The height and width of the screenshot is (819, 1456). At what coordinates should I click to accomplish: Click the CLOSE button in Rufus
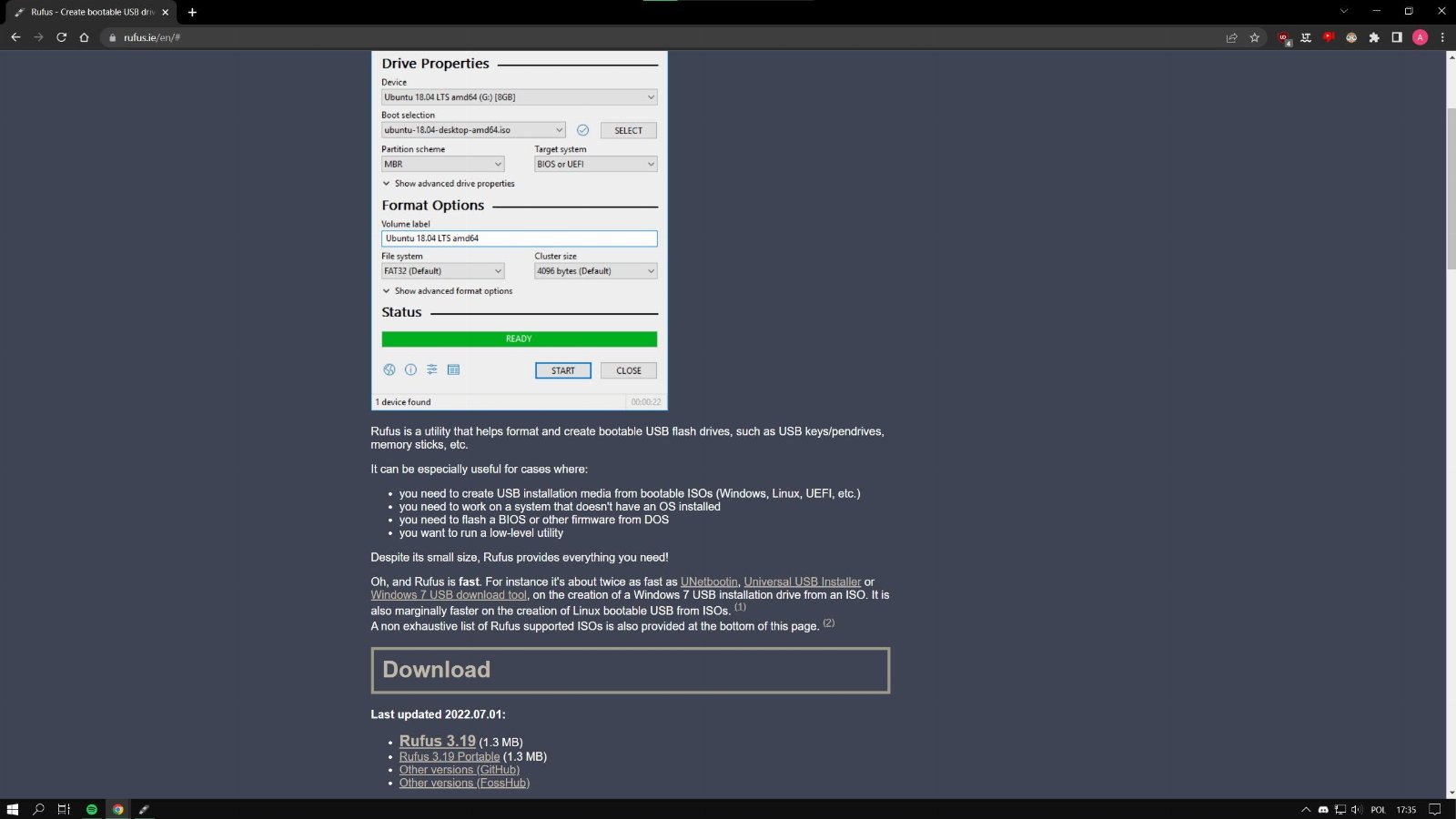(628, 370)
